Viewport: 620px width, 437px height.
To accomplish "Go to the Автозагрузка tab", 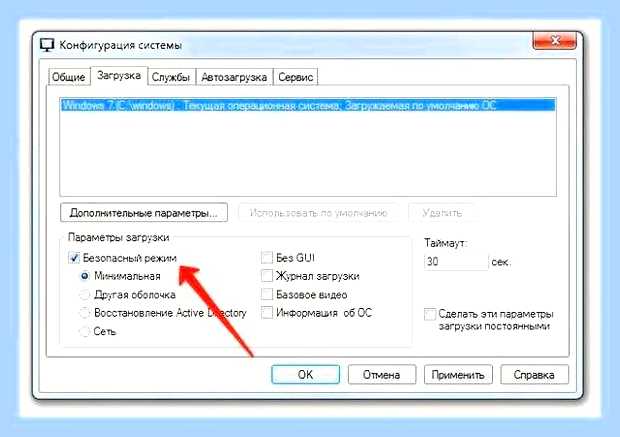I will coord(234,77).
